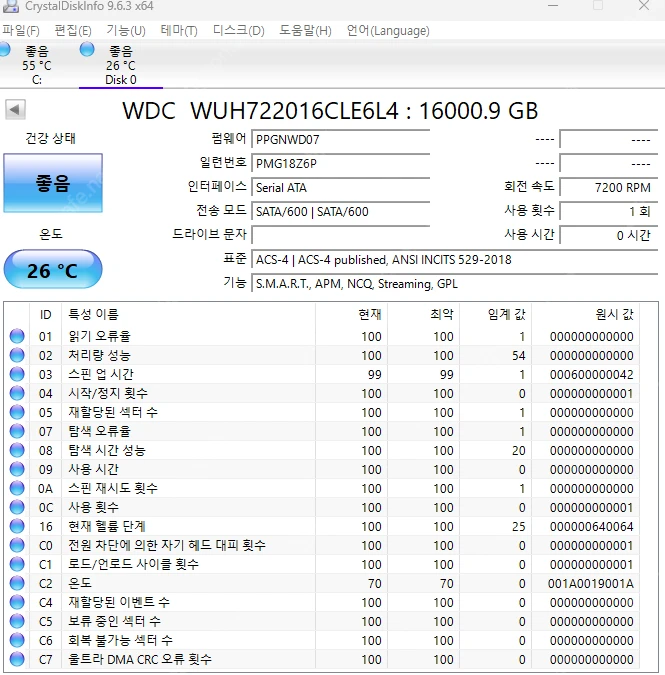Click the features field S.M.A.R.T., APM, NCQ
This screenshot has height=675, width=665.
(455, 284)
